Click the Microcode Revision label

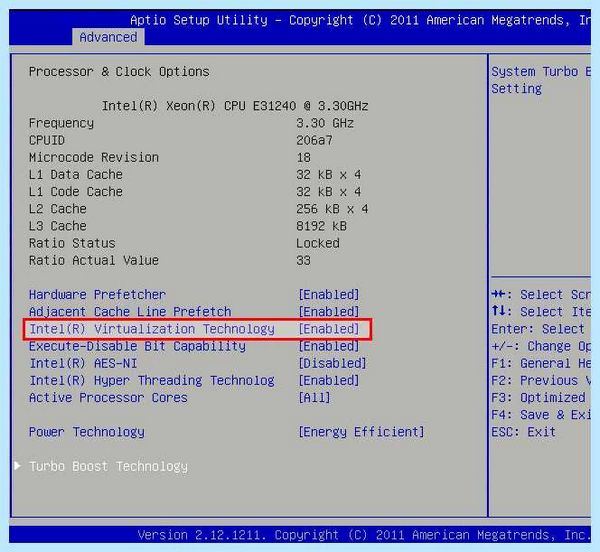click(94, 157)
